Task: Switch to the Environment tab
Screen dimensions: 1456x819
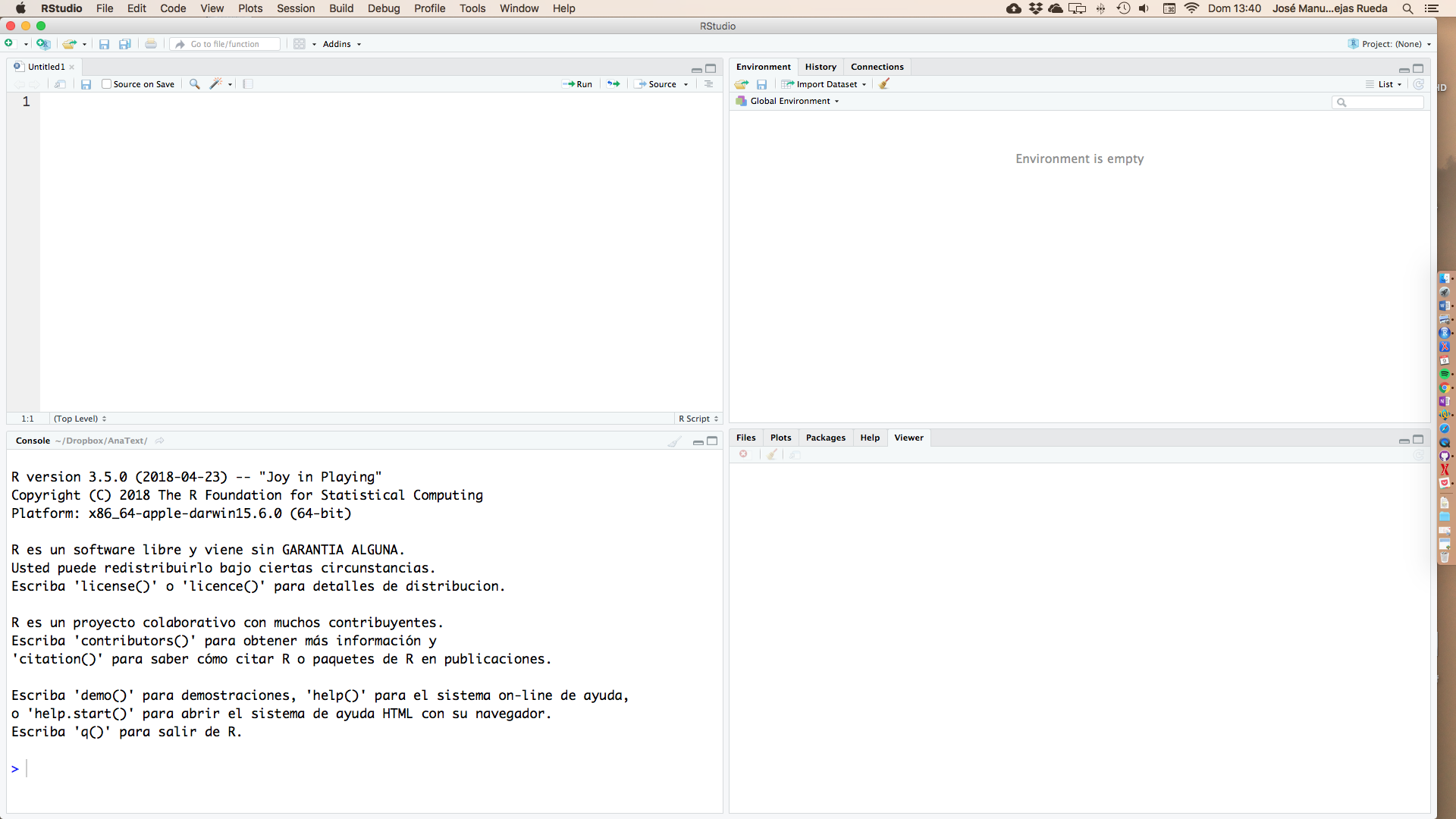Action: 763,67
